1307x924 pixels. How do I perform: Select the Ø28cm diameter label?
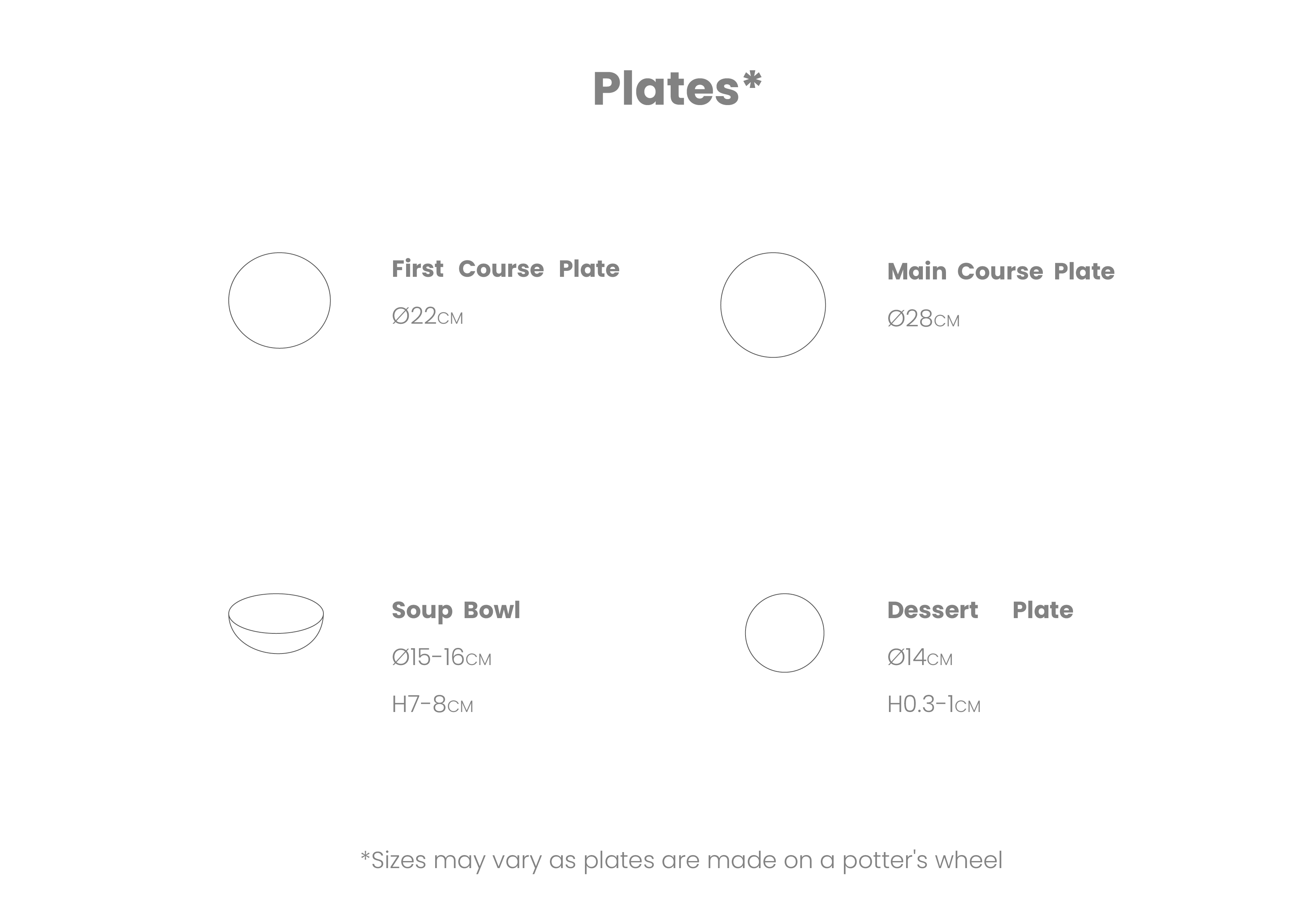tap(923, 319)
